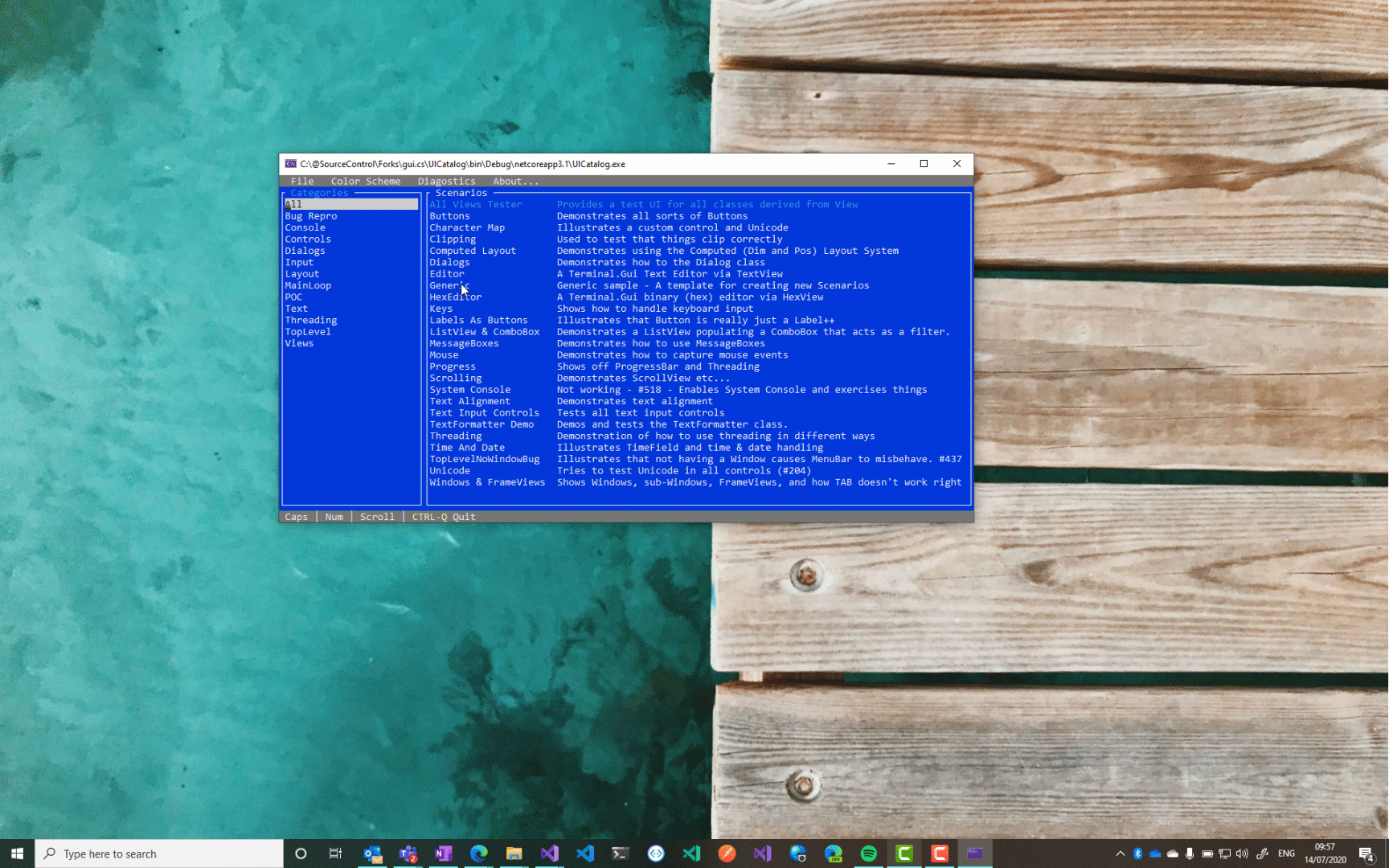Open Cortana from the taskbar circle icon
The image size is (1389, 868).
(301, 854)
